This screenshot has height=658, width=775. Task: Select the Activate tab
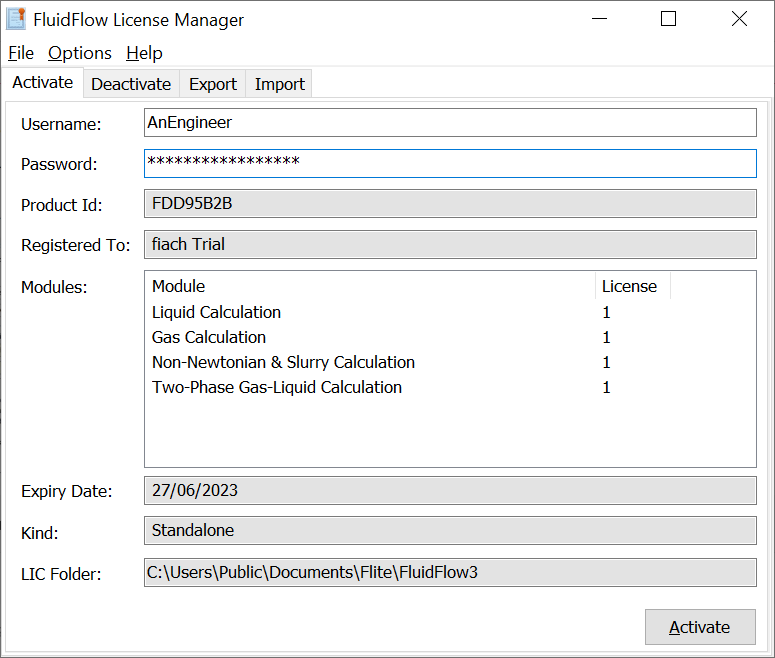click(x=42, y=83)
